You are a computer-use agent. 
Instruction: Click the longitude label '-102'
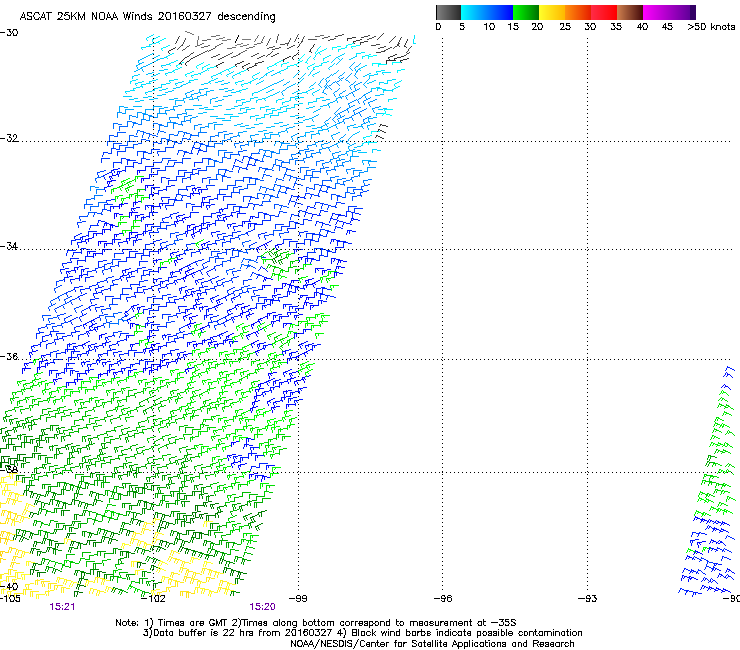154,599
